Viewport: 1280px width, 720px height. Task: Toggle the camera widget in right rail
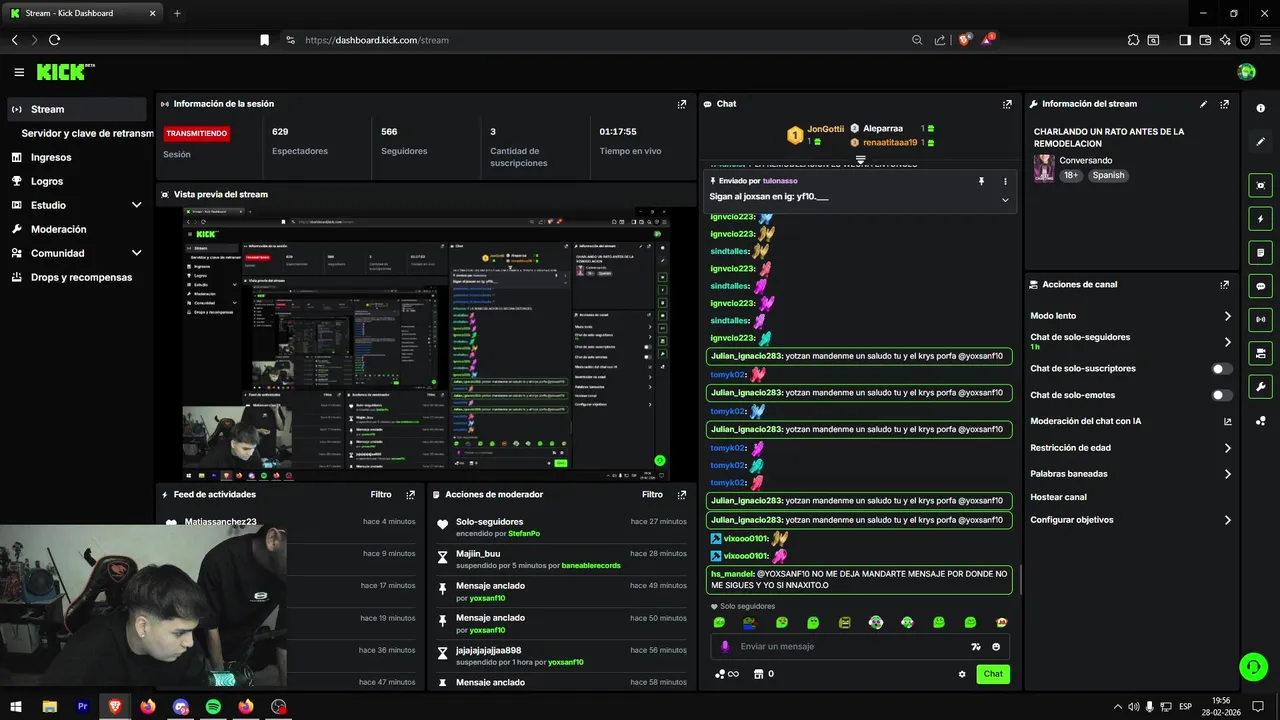[1260, 353]
